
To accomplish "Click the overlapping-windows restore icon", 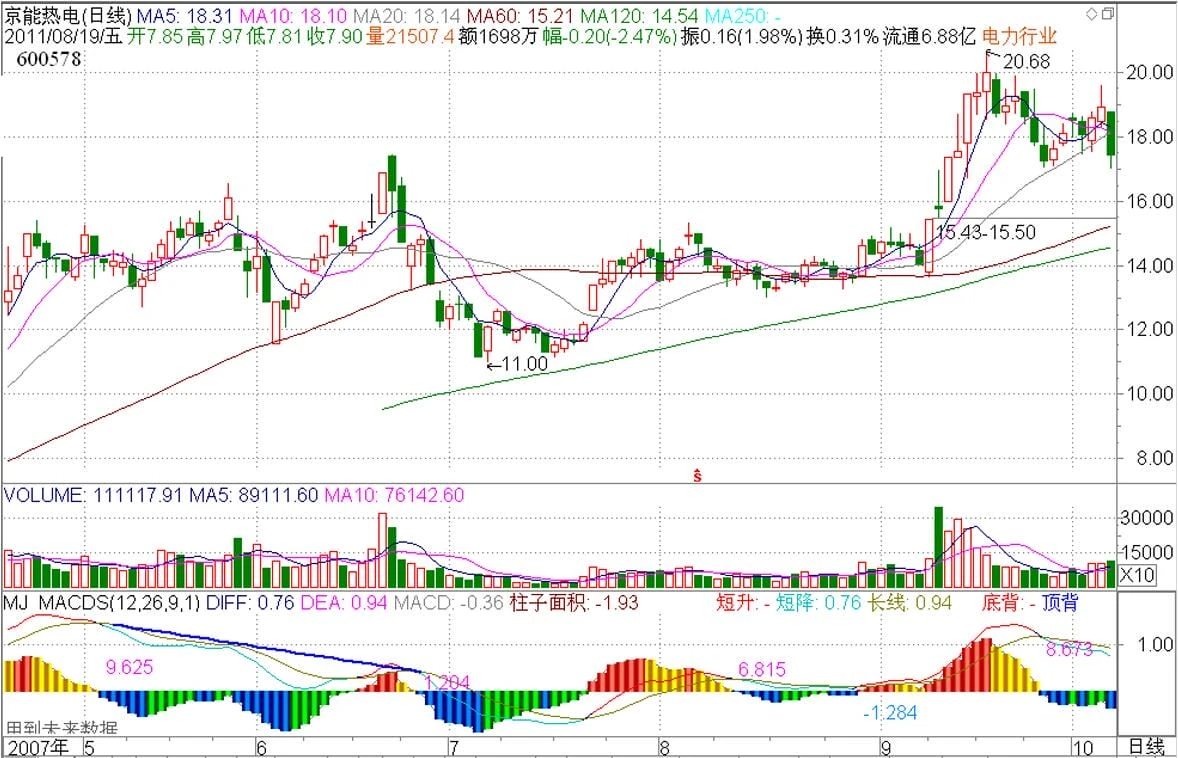I will point(1107,14).
